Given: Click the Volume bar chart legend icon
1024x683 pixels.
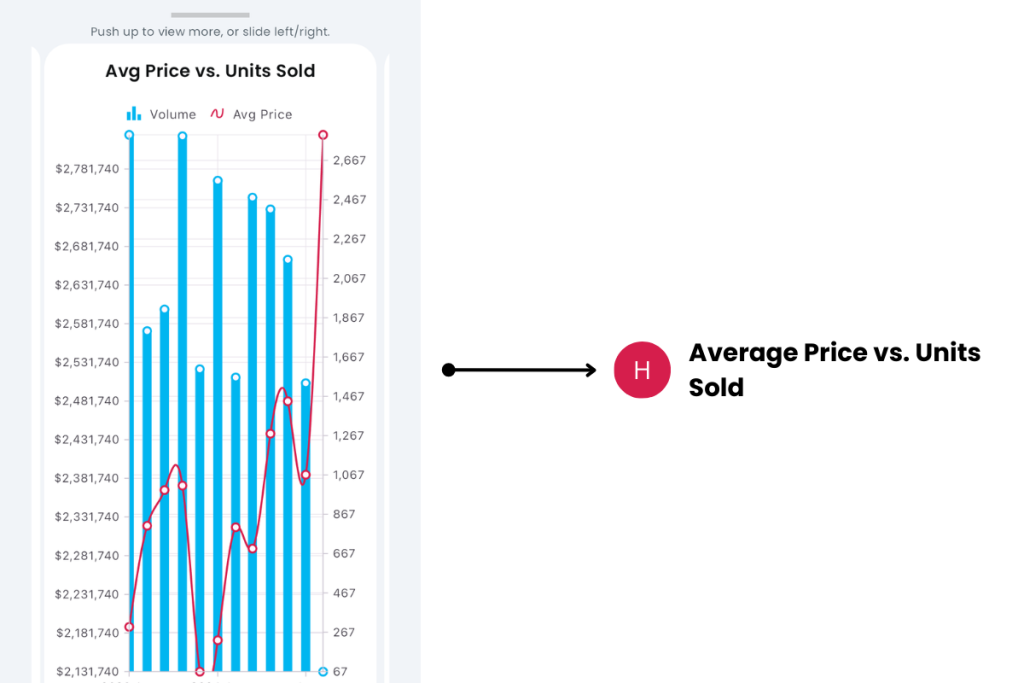Looking at the screenshot, I should (x=133, y=114).
